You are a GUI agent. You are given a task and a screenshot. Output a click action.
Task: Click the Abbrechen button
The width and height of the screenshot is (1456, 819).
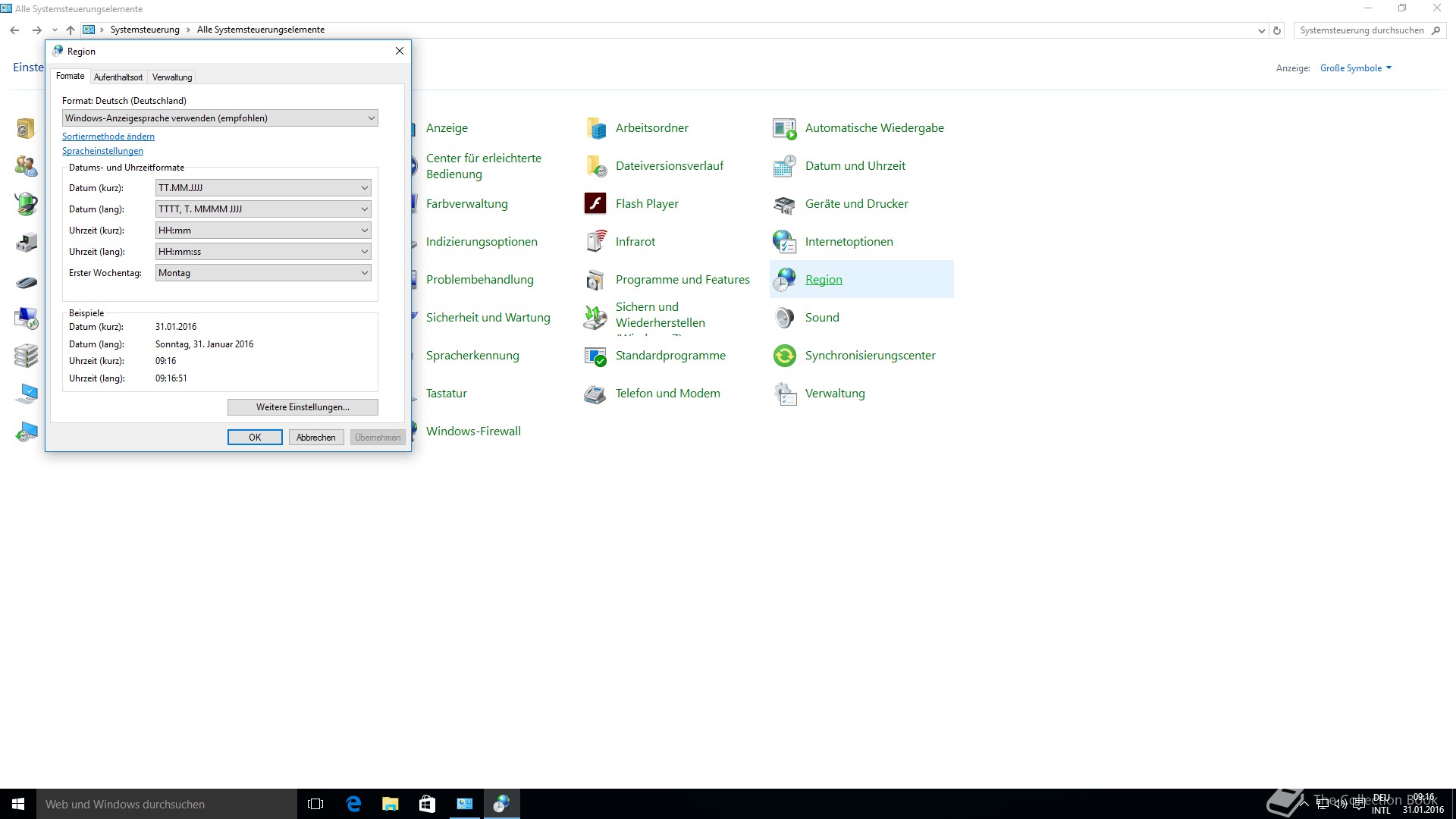coord(316,438)
